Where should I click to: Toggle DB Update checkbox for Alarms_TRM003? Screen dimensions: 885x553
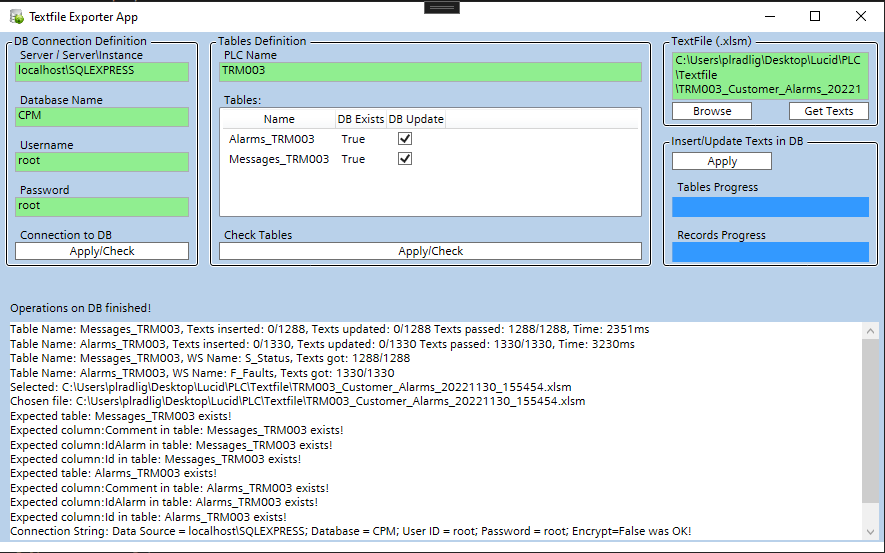point(405,139)
